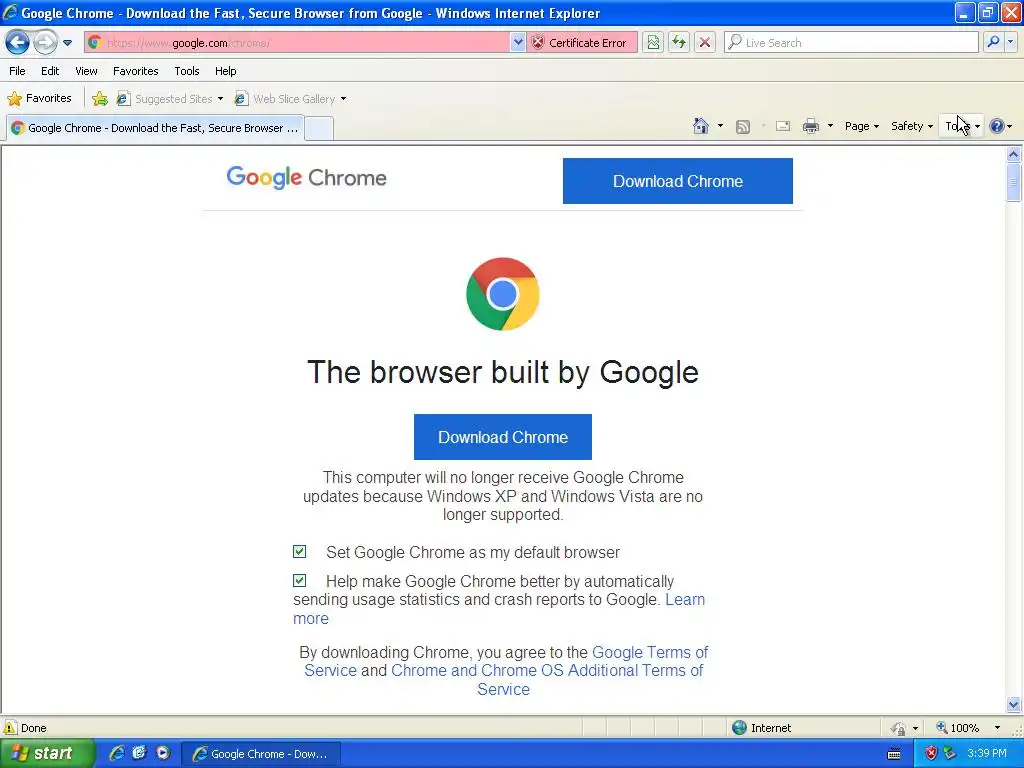Click the Compatibility View icon
Viewport: 1024px width, 768px height.
[x=653, y=43]
